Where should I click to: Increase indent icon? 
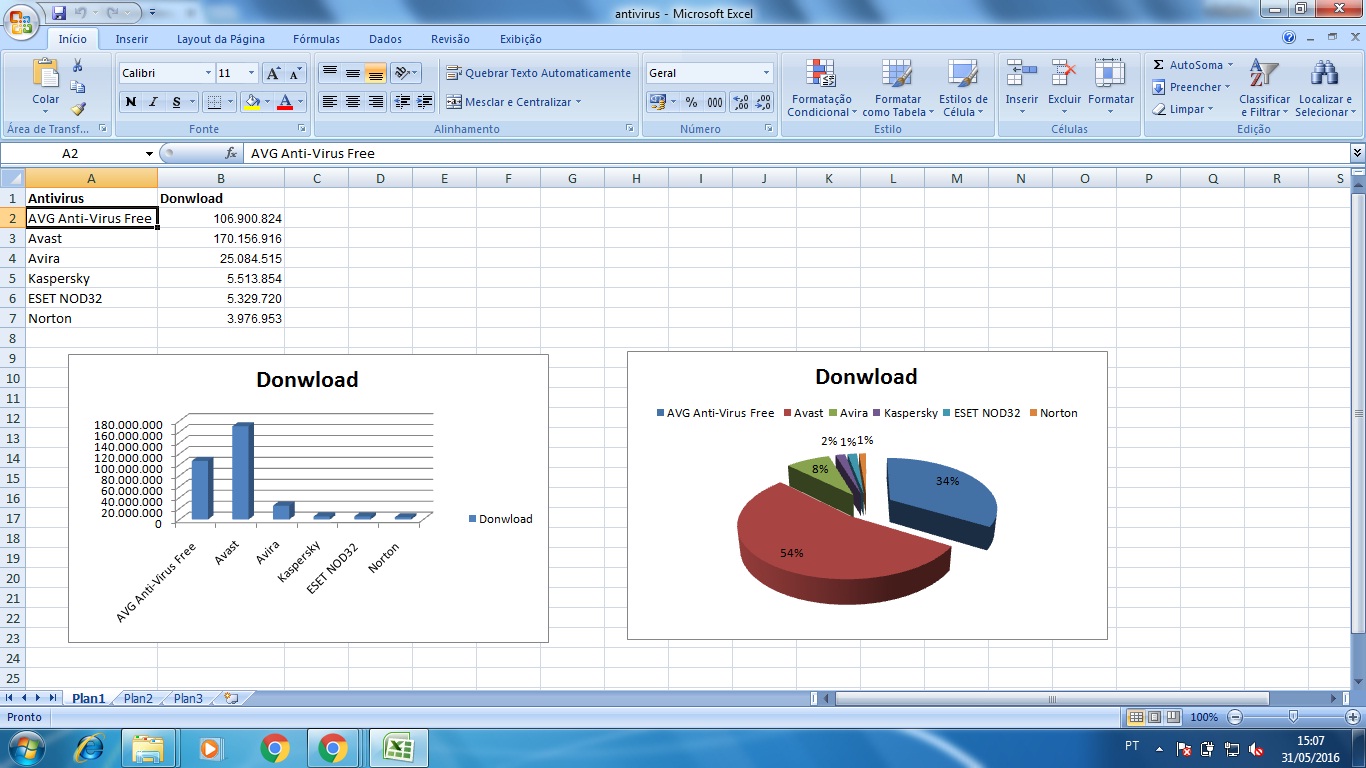[x=425, y=102]
